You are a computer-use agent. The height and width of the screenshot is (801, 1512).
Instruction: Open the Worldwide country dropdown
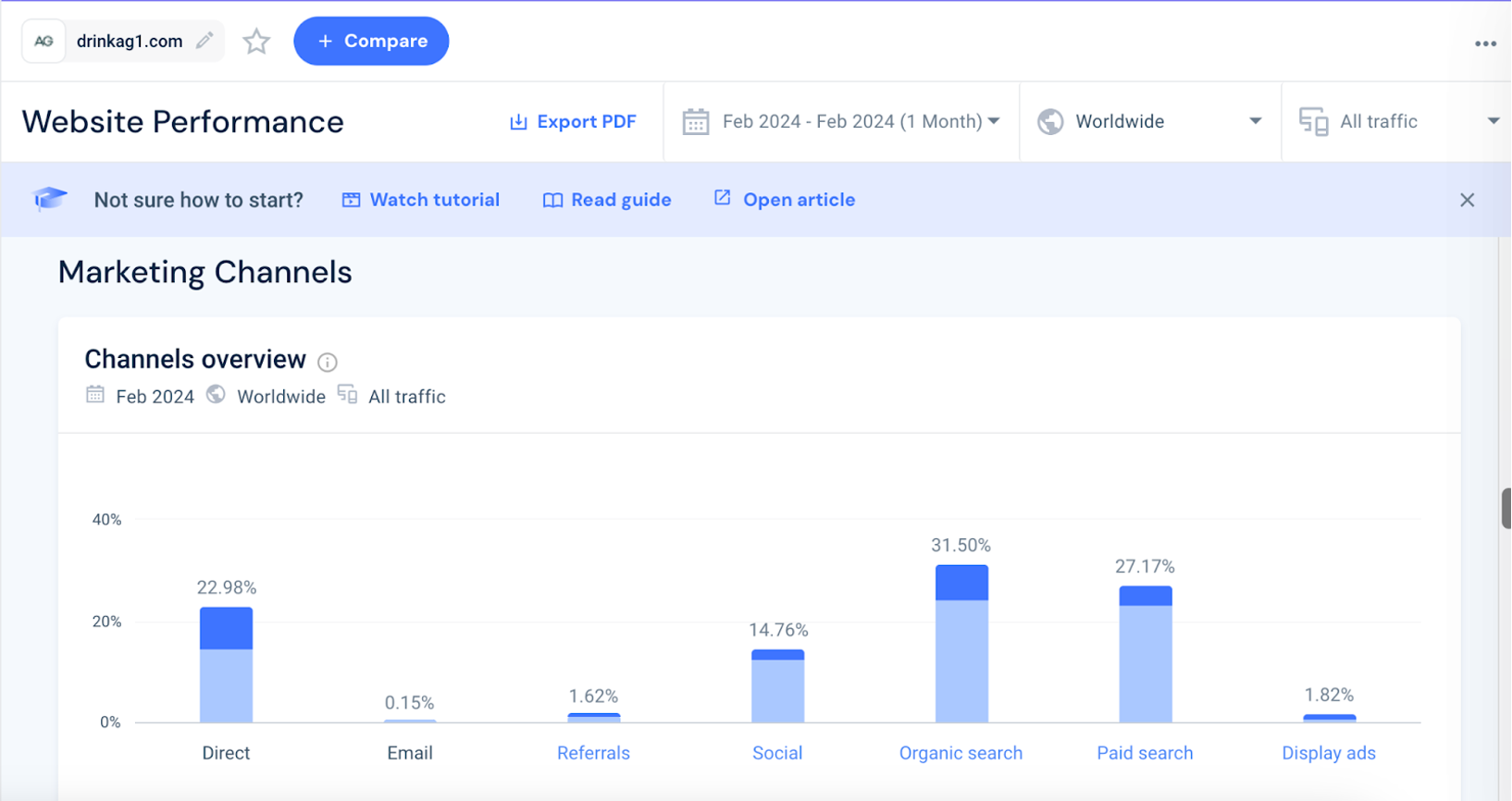pyautogui.click(x=1255, y=121)
